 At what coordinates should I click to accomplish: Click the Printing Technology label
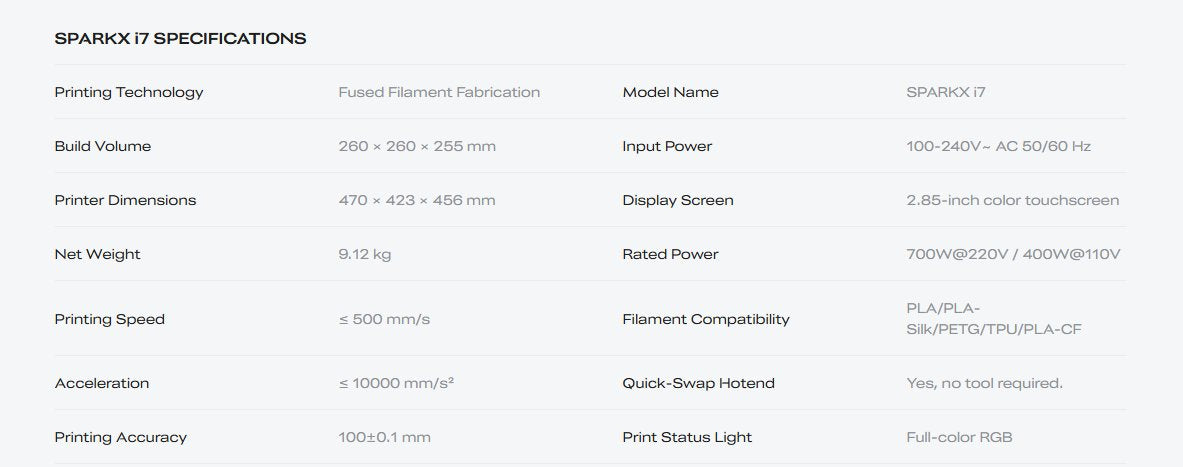coord(129,92)
